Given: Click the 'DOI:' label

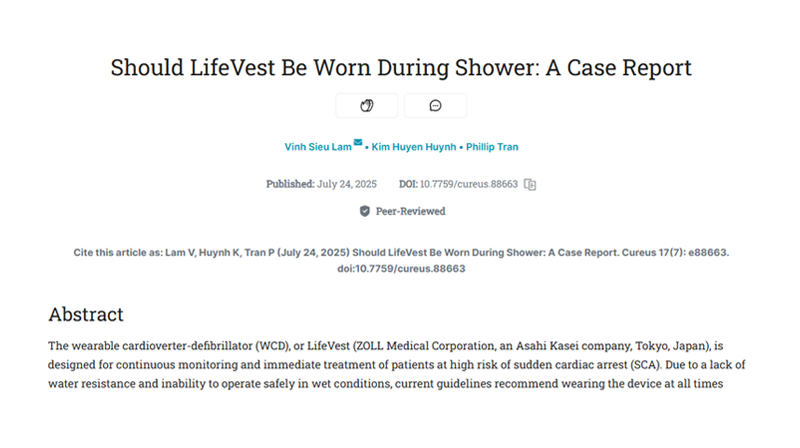Looking at the screenshot, I should 408,184.
